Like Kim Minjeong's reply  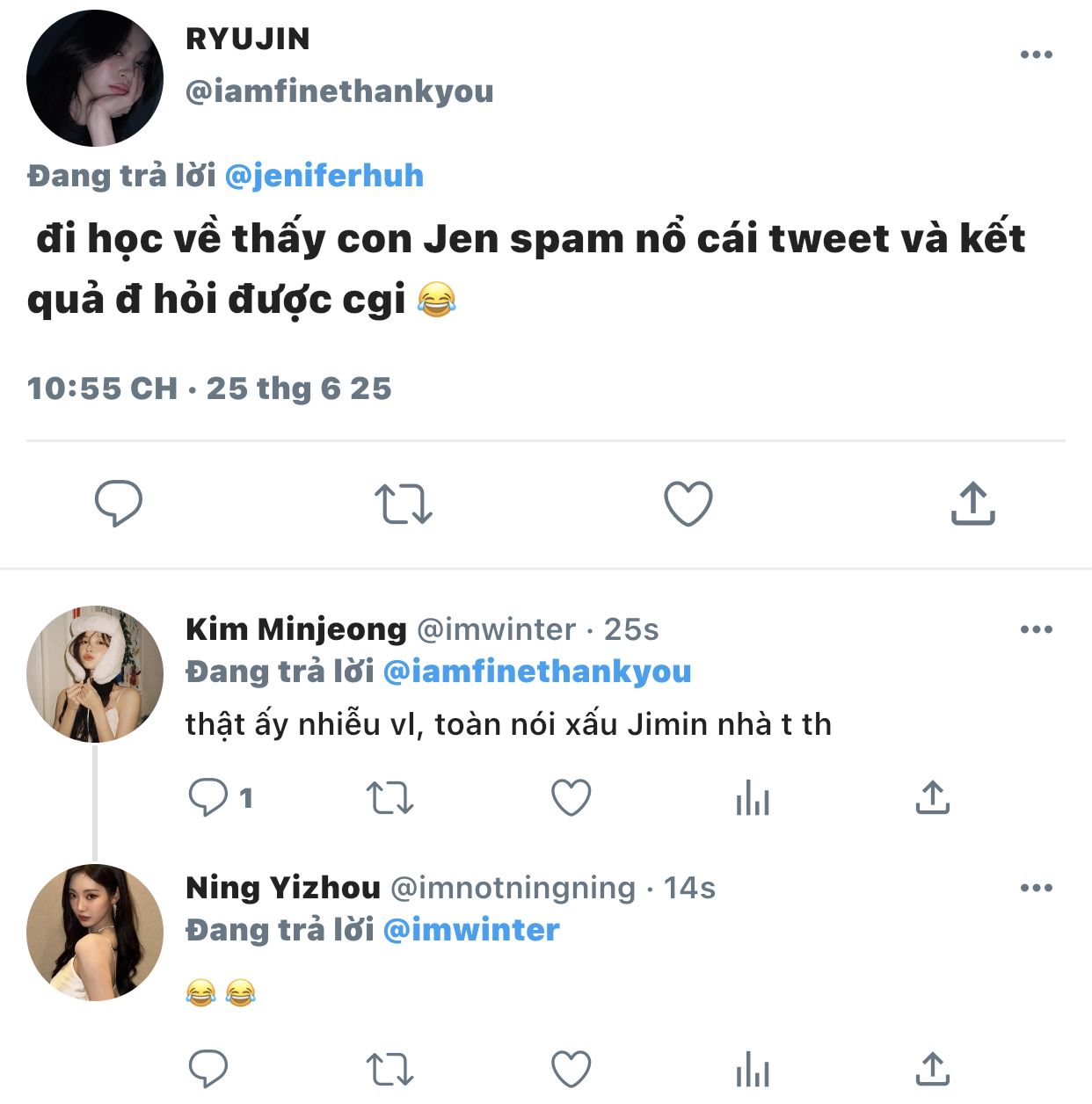click(x=571, y=798)
